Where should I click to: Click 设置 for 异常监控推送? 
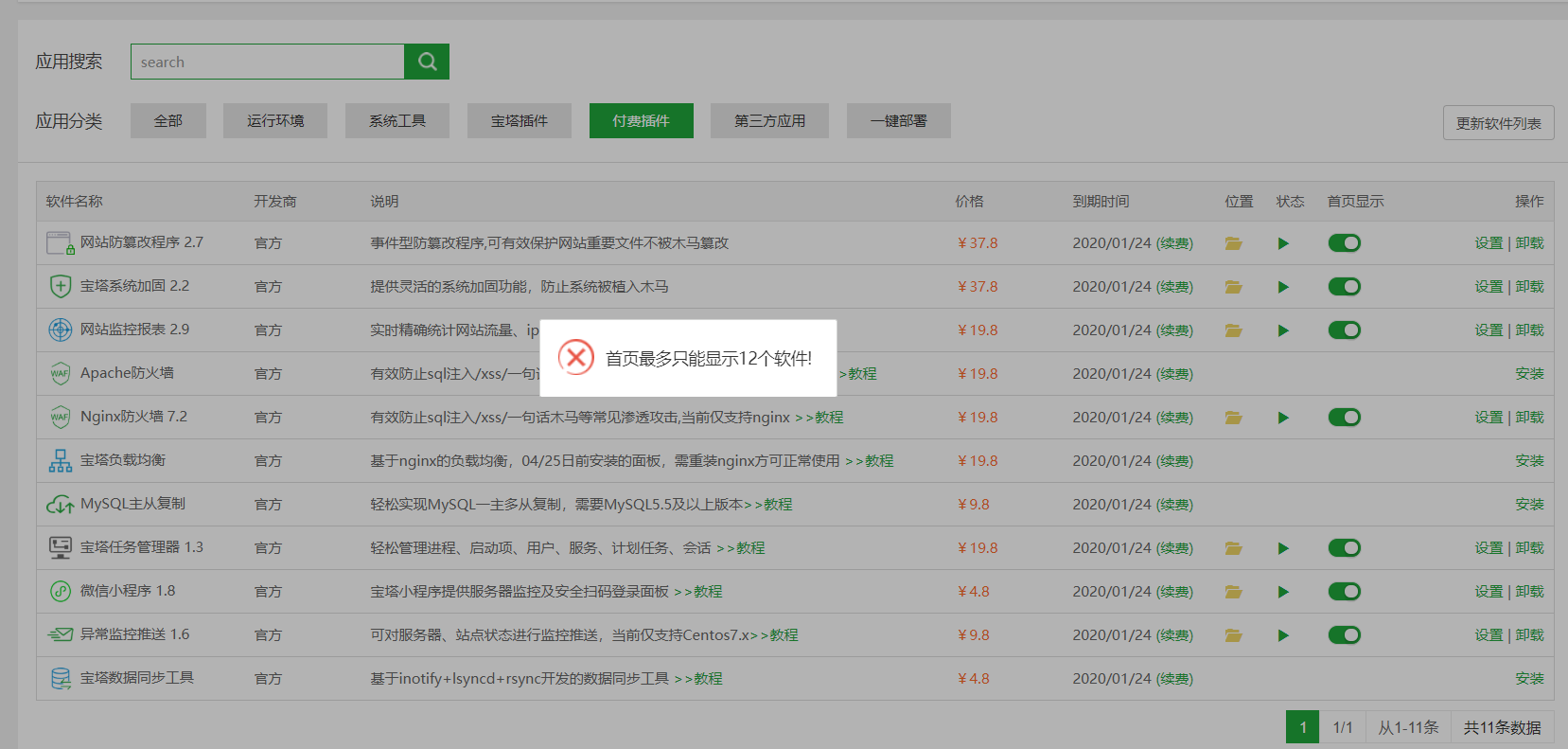[x=1489, y=635]
